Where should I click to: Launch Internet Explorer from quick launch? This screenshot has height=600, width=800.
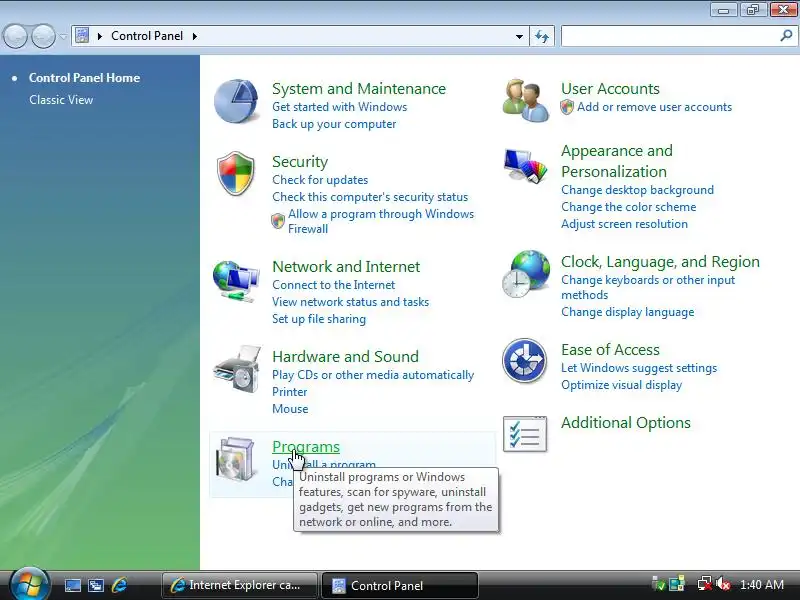coord(119,585)
